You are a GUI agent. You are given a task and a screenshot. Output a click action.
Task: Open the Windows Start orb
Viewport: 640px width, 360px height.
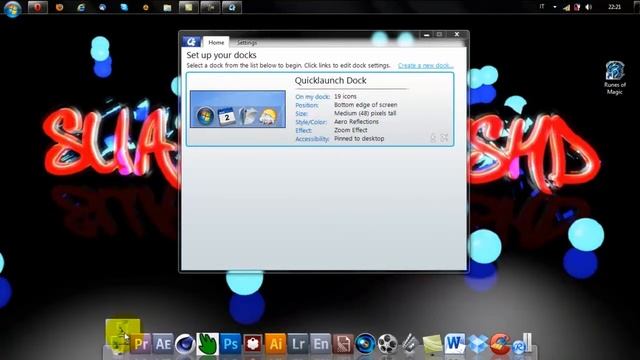(x=12, y=8)
